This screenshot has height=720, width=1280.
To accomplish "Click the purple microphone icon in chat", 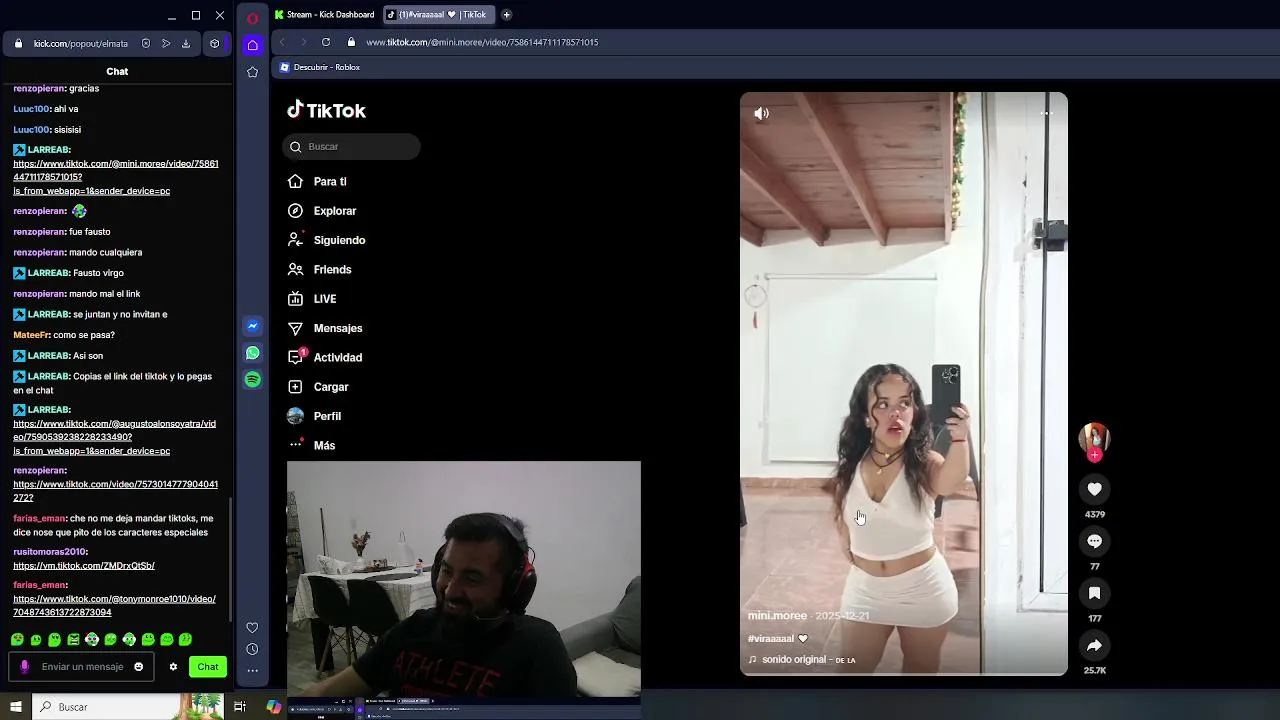I will coord(24,667).
